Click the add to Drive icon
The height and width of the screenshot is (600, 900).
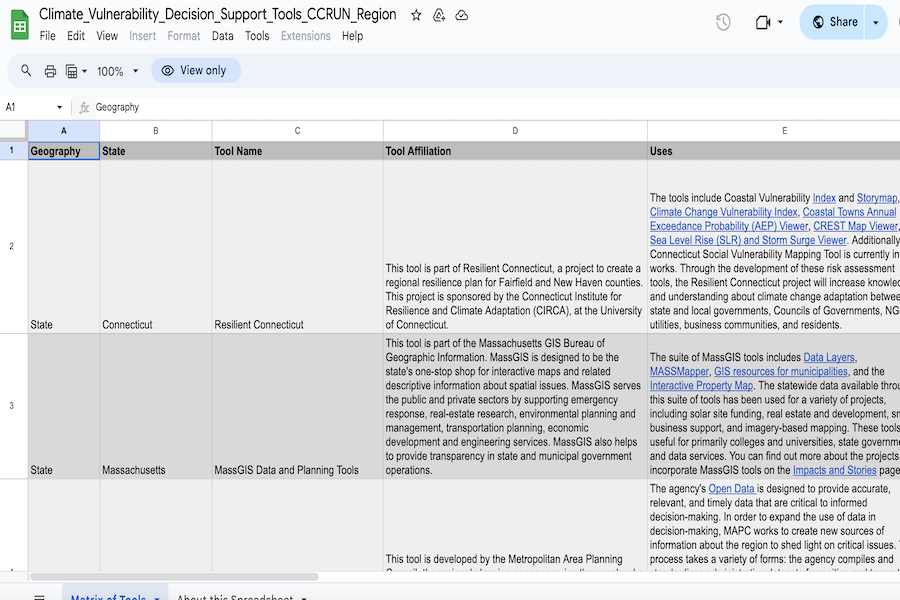point(439,16)
